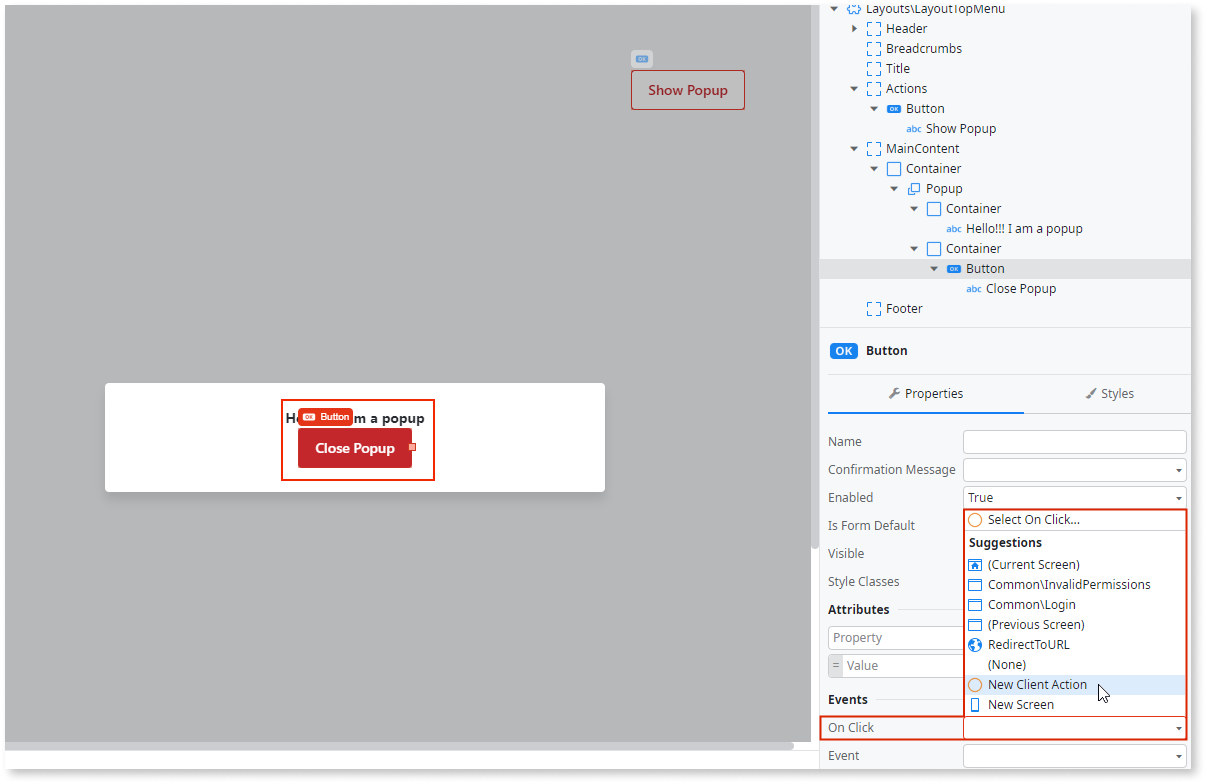Click the Name input field
The height and width of the screenshot is (784, 1206).
[1074, 441]
